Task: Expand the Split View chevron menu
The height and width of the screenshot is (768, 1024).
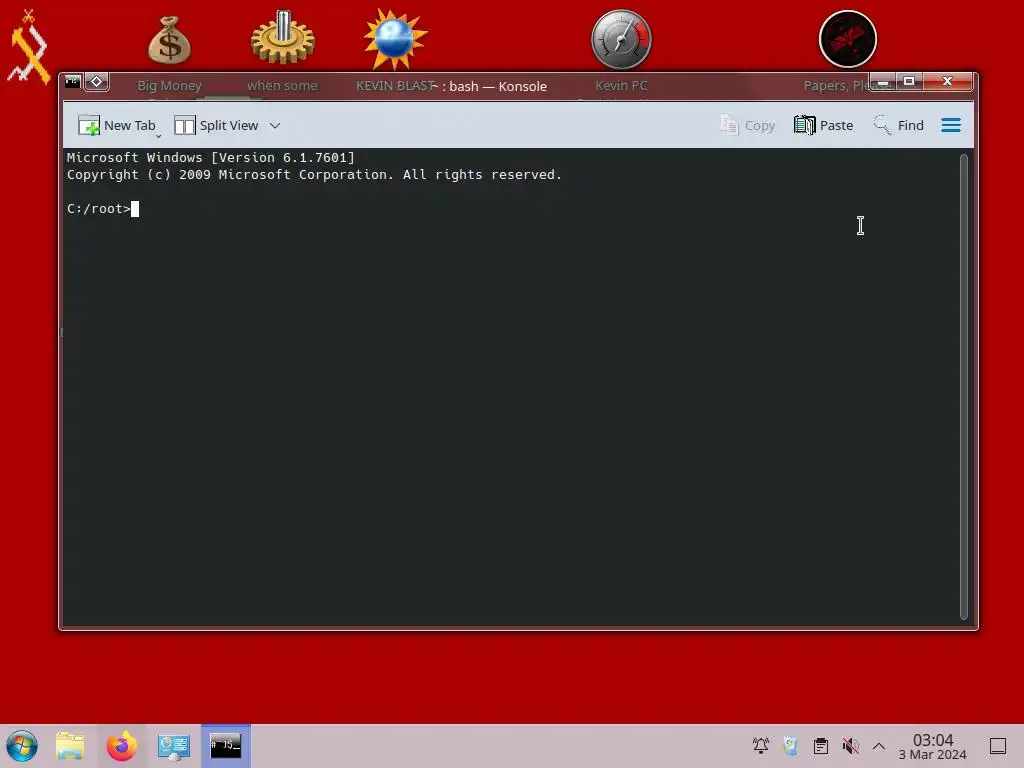Action: point(275,125)
